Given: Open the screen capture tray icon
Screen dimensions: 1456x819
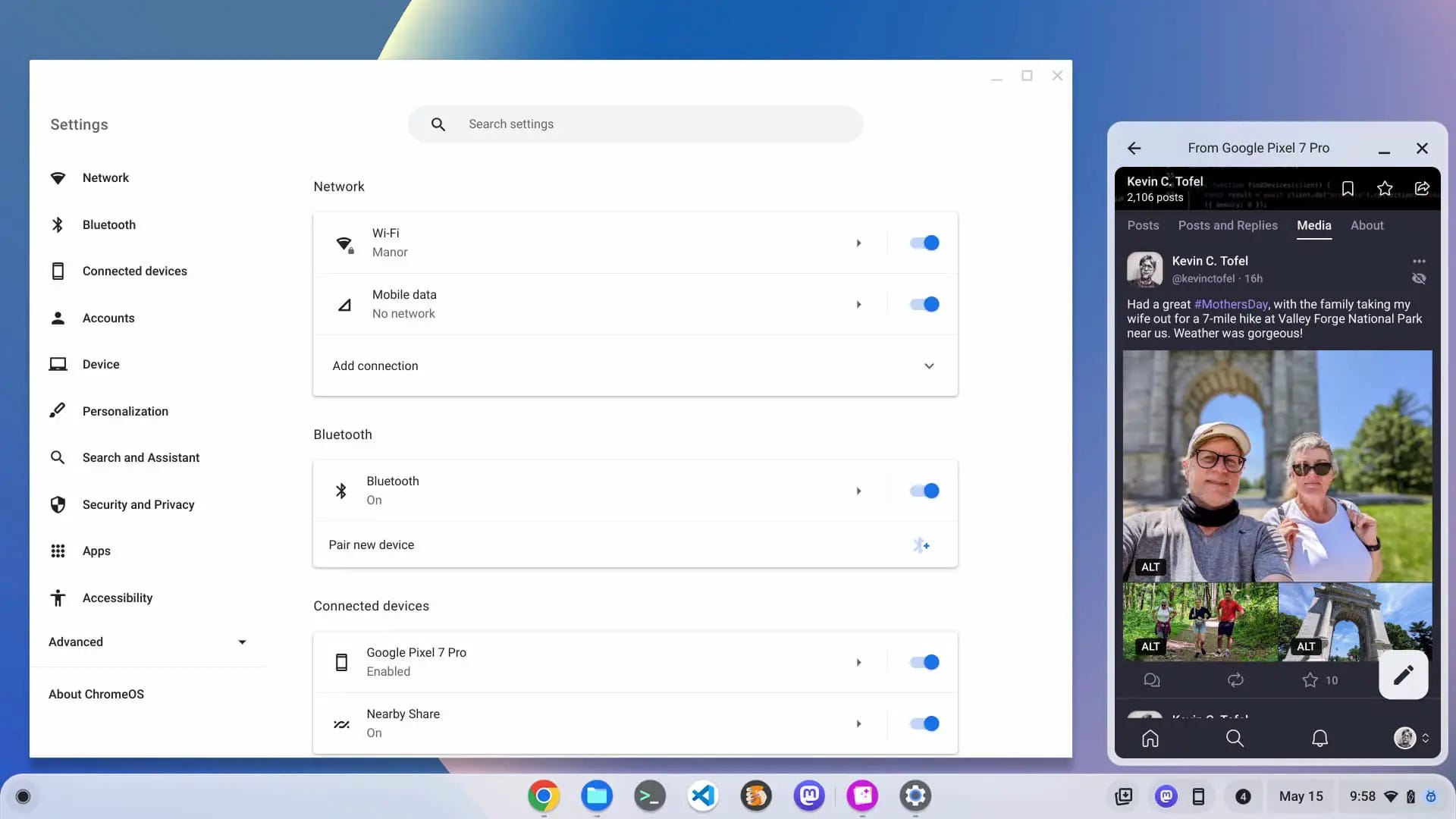Looking at the screenshot, I should pos(1124,796).
